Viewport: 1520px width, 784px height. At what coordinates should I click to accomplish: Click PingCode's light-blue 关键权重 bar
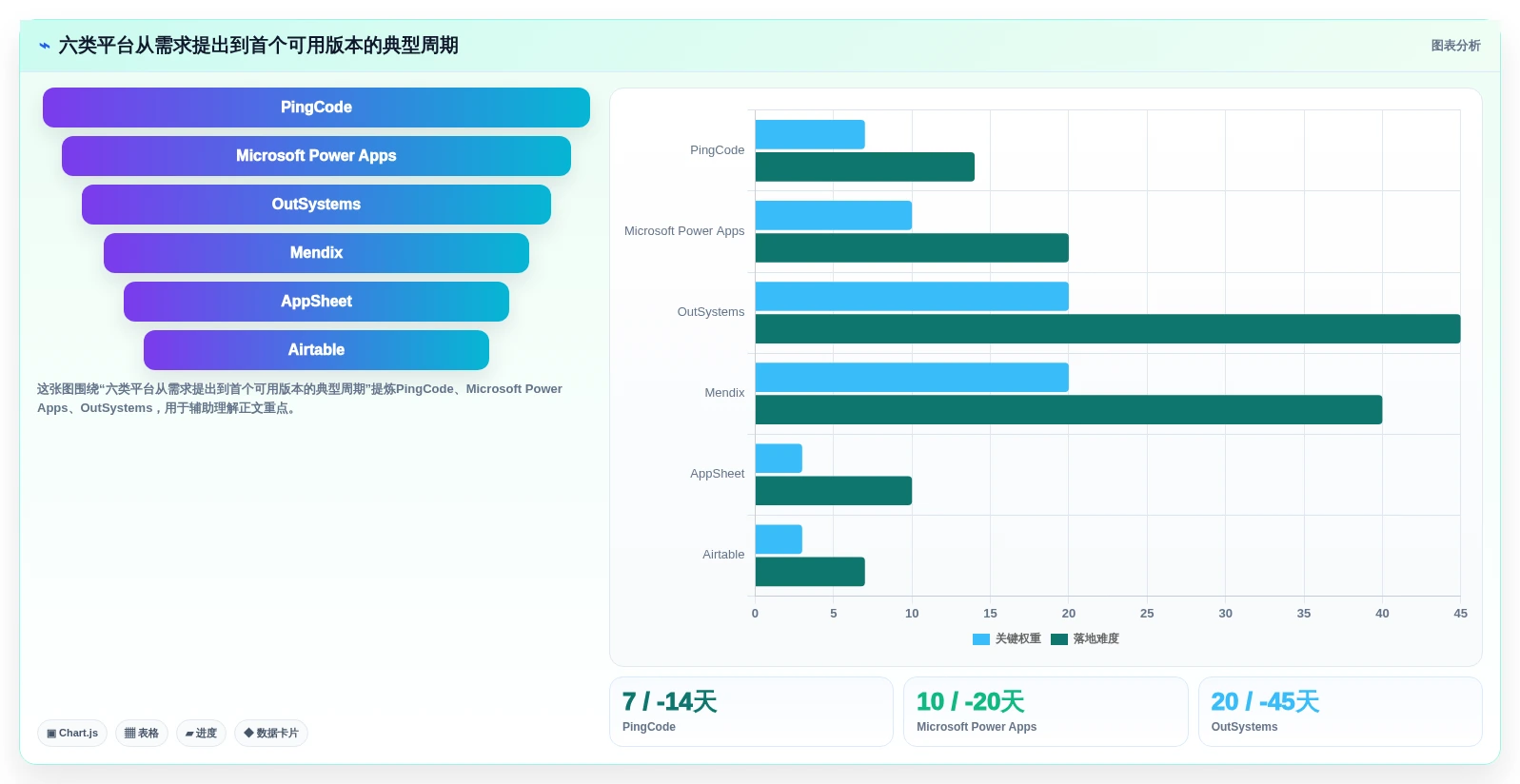810,134
